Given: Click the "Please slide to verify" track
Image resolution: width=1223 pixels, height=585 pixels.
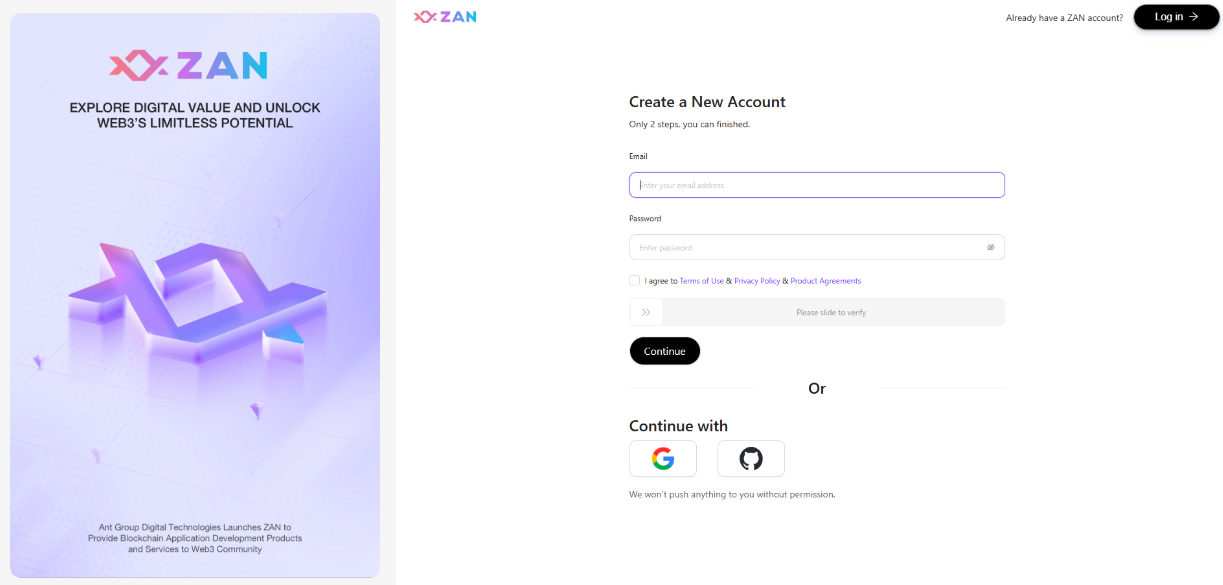Looking at the screenshot, I should [831, 312].
